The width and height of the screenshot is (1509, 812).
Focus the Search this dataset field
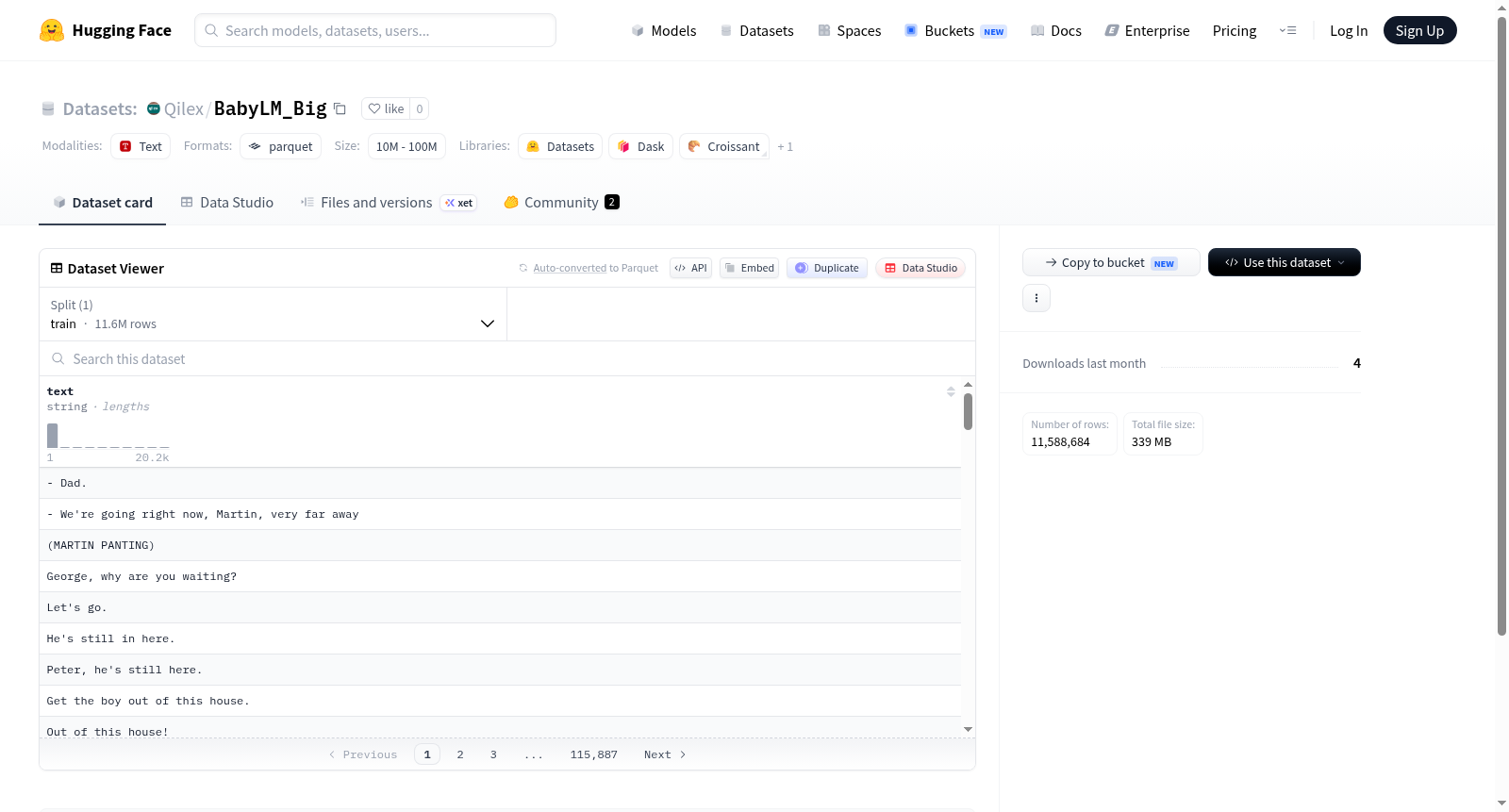click(507, 358)
